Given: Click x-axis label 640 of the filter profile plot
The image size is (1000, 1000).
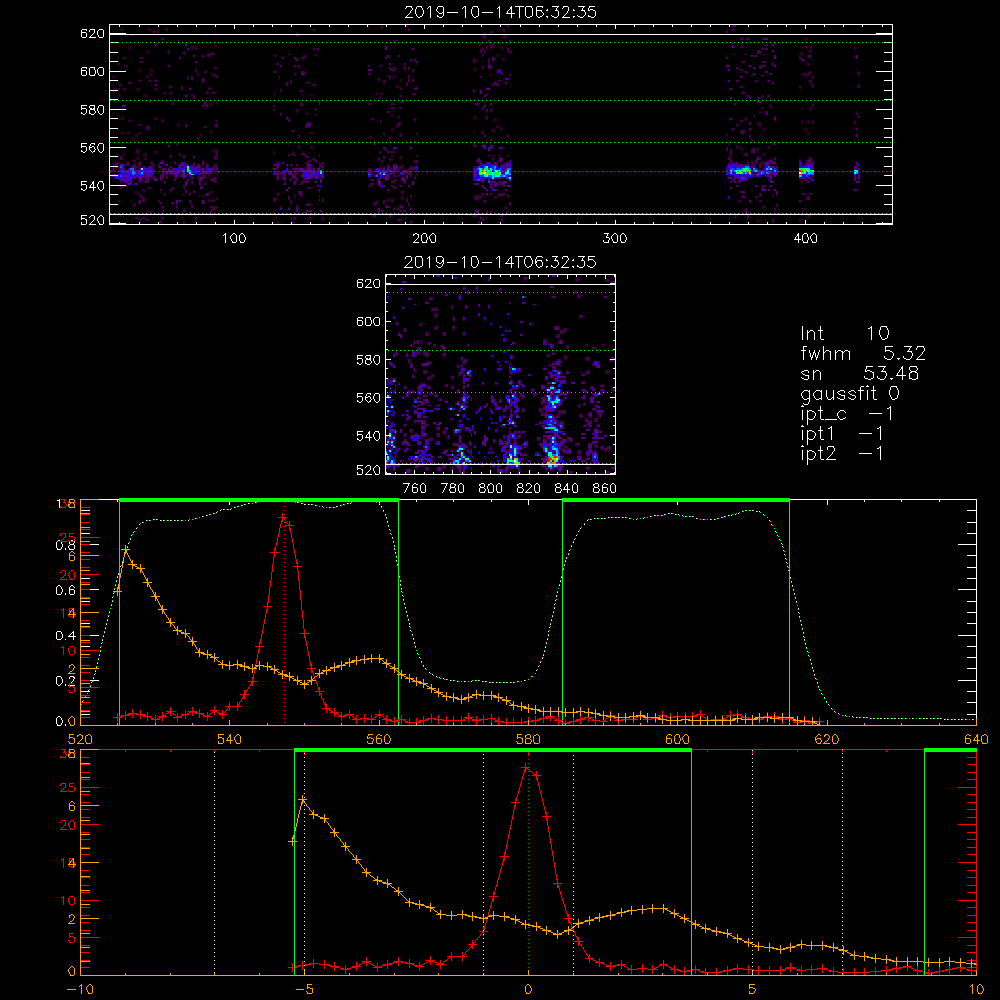Looking at the screenshot, I should tap(976, 740).
